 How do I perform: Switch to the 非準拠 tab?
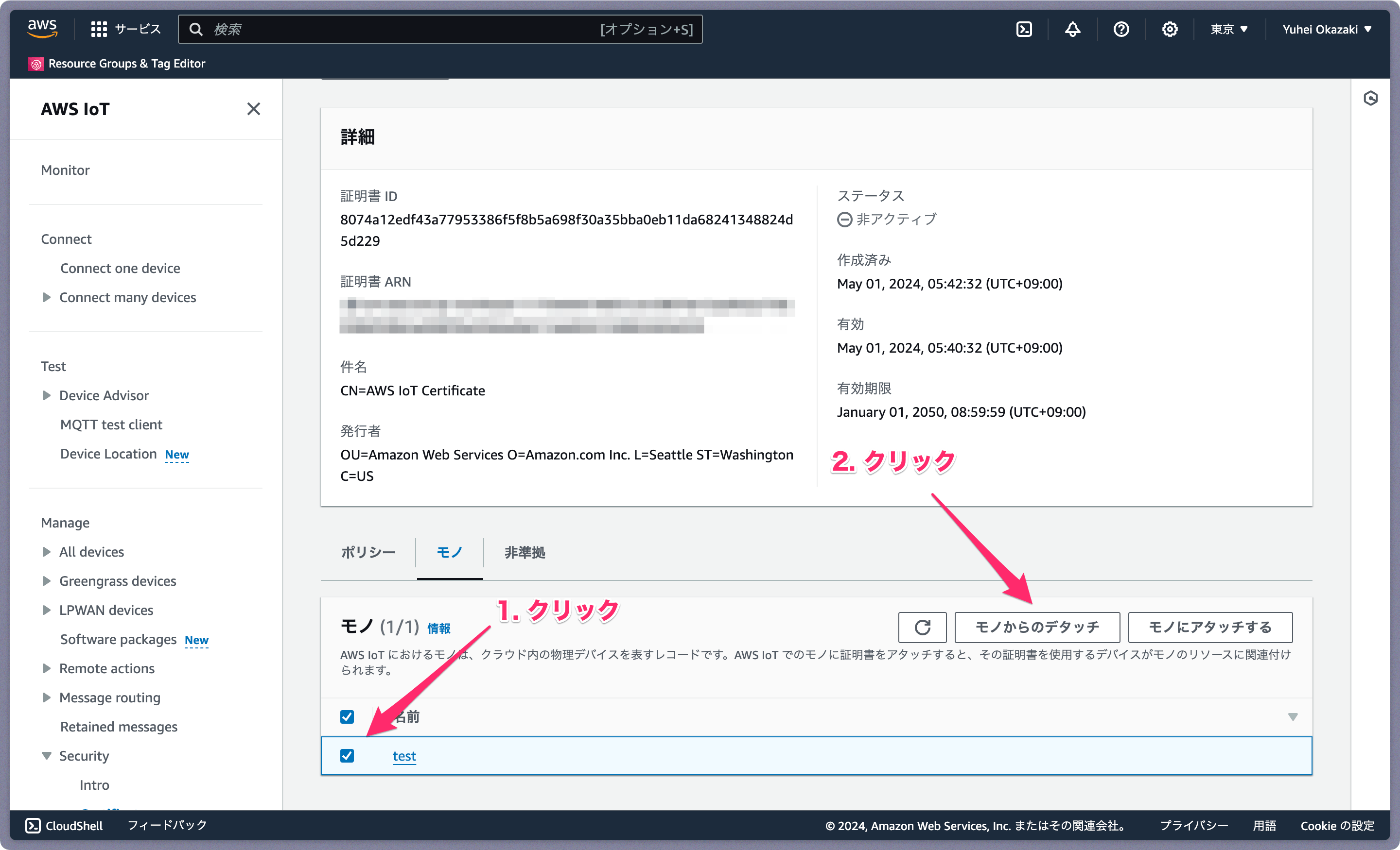click(525, 552)
